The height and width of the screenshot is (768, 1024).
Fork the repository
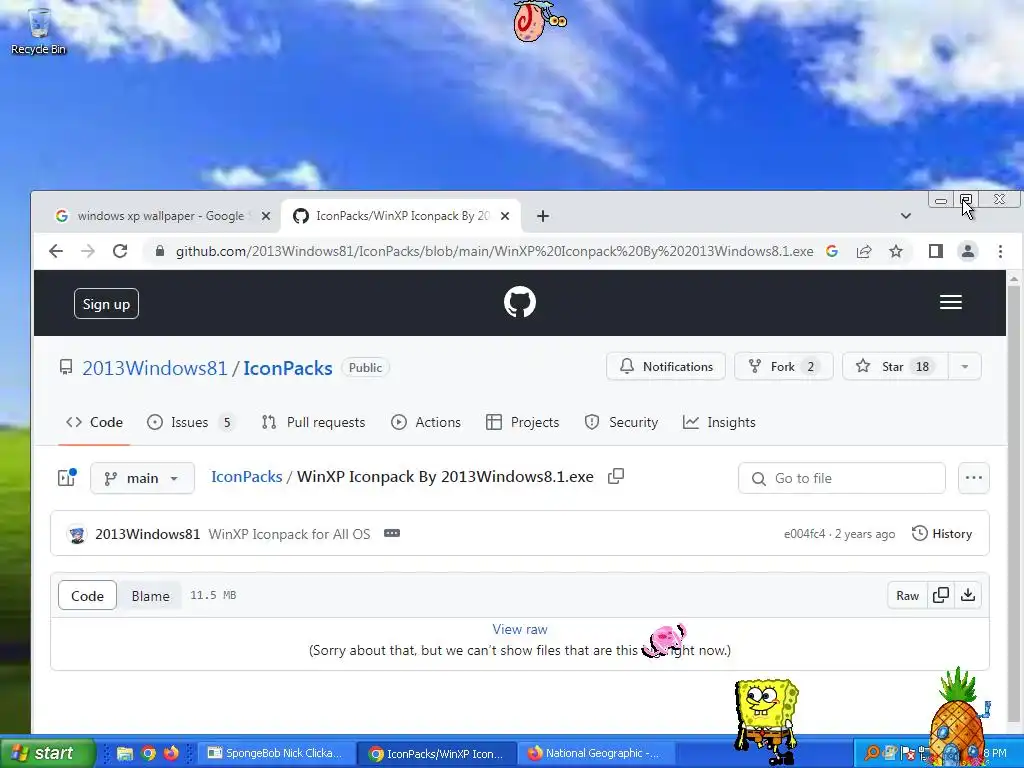pyautogui.click(x=784, y=366)
